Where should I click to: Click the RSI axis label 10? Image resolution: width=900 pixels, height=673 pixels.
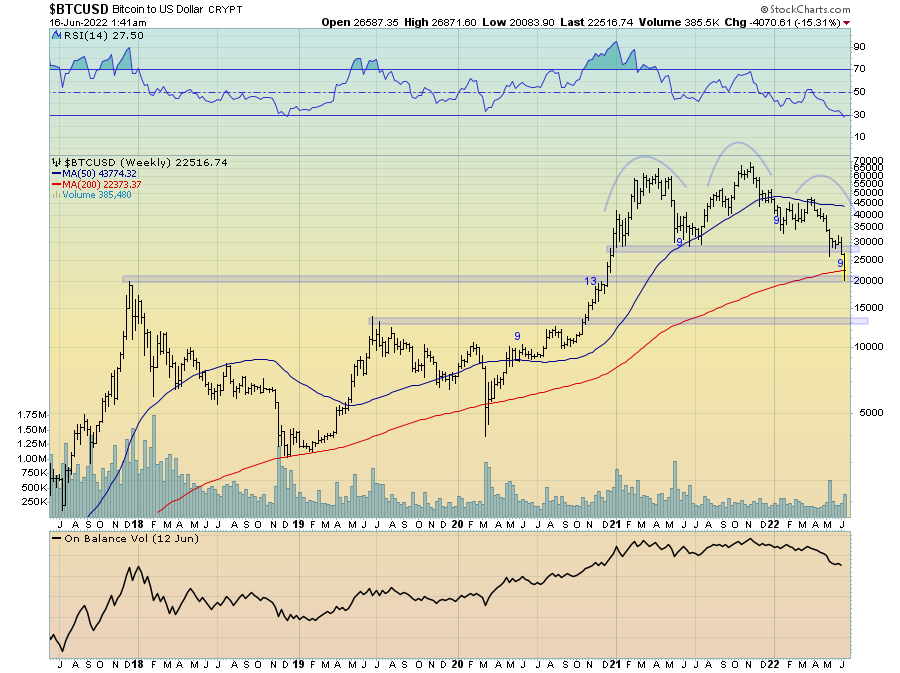[859, 137]
